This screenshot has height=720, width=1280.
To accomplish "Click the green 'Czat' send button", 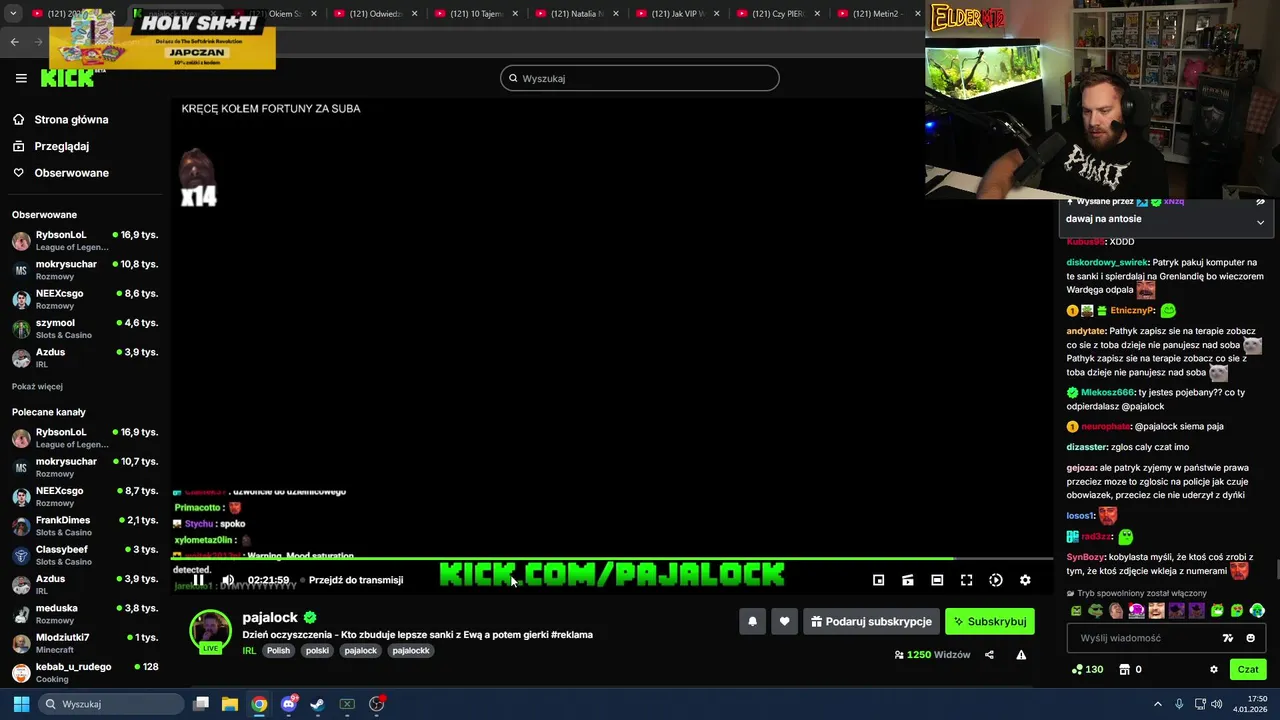I will coord(1248,669).
